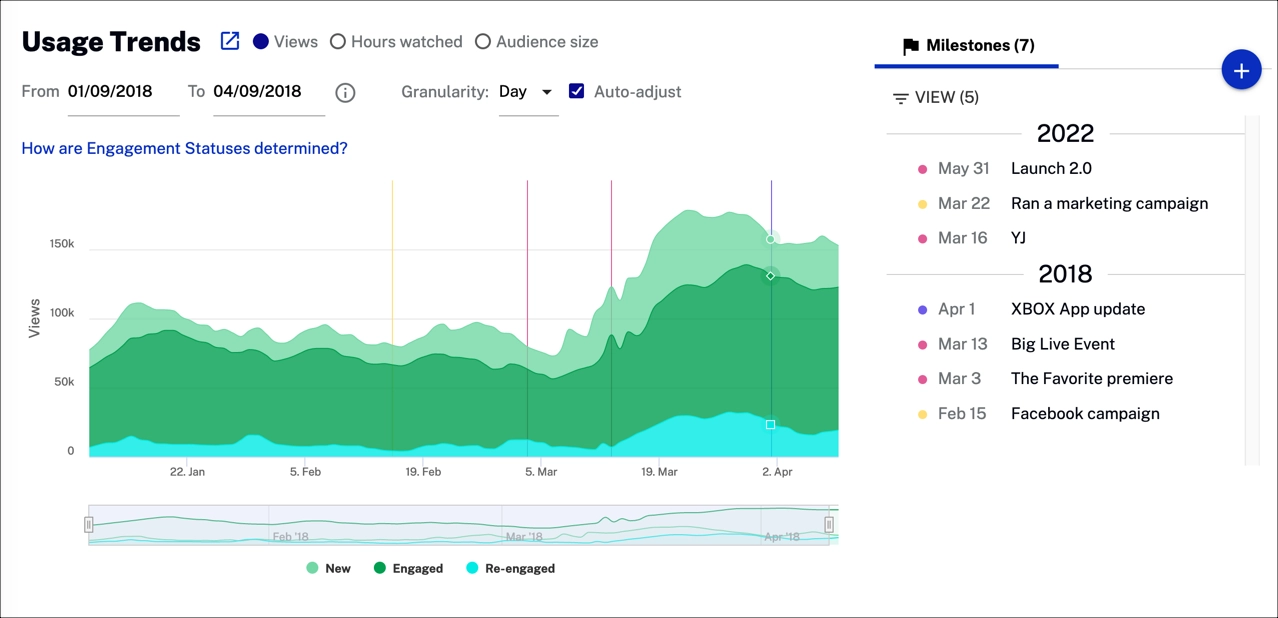Uncheck the Auto-adjust checkbox
1278x618 pixels.
click(576, 91)
